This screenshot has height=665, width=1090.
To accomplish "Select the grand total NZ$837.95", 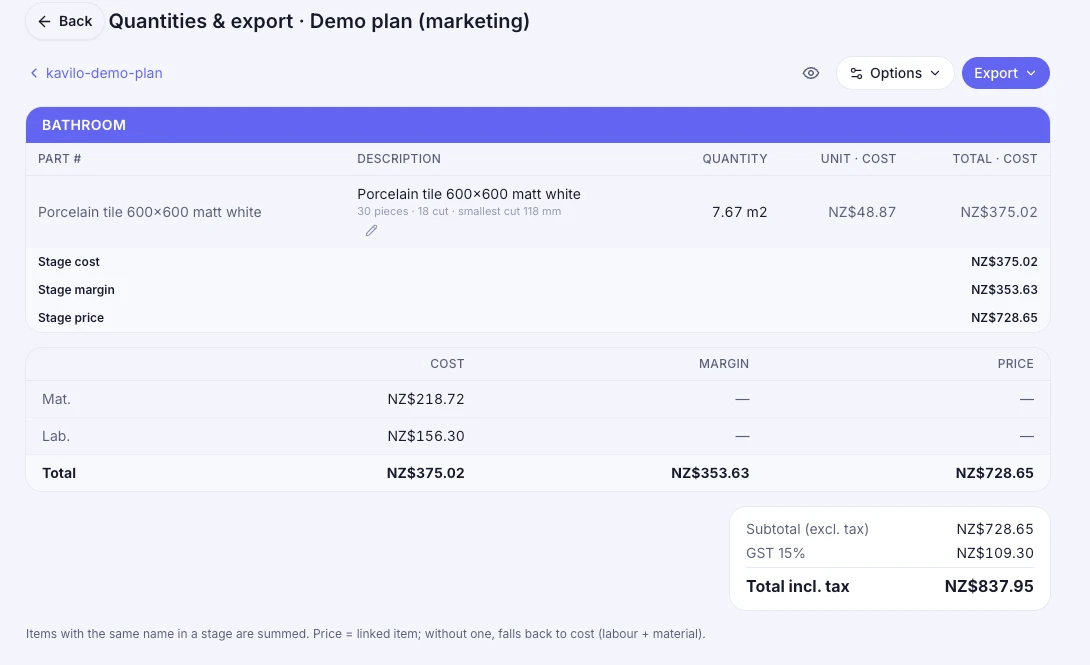I will click(x=989, y=586).
